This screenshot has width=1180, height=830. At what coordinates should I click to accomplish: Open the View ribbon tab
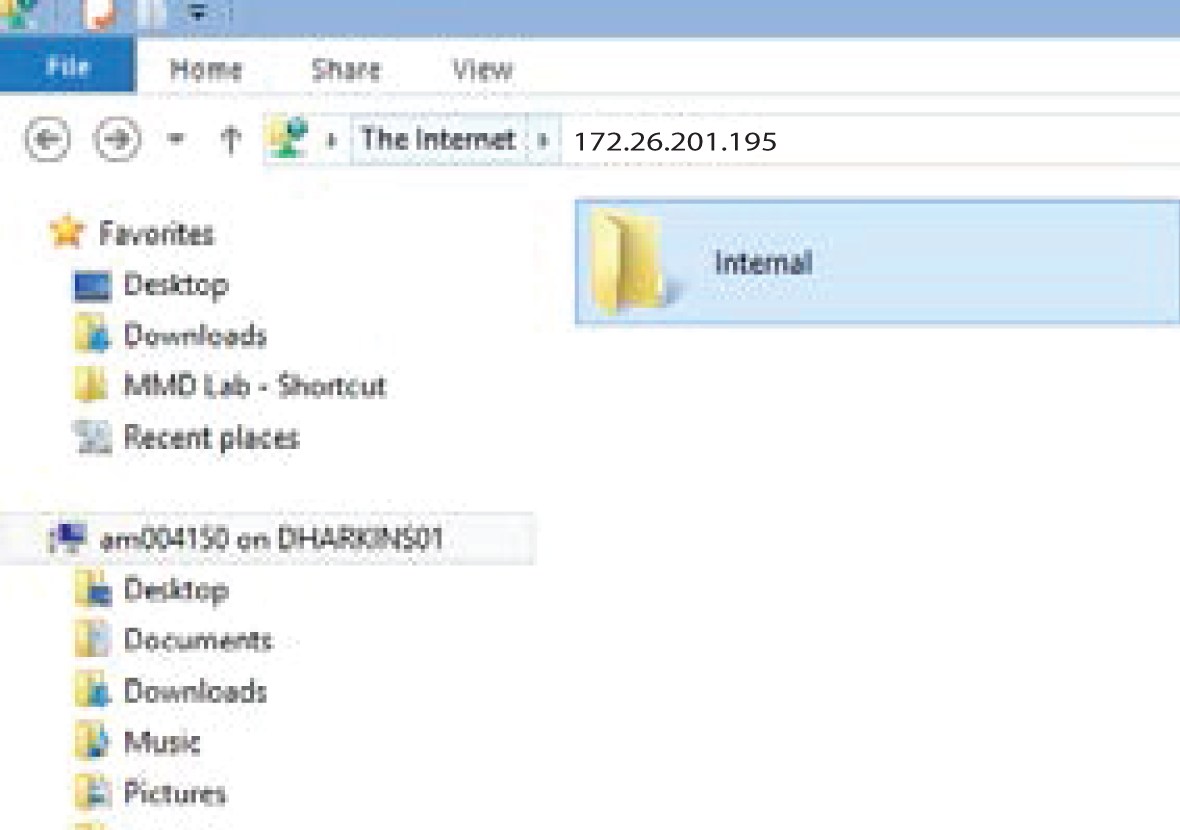click(x=482, y=69)
